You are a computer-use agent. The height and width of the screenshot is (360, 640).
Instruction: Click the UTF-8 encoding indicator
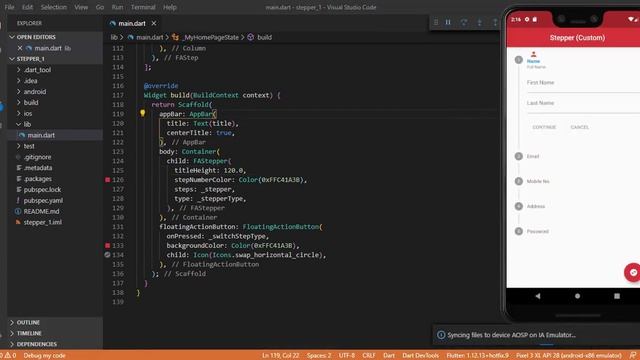[347, 356]
